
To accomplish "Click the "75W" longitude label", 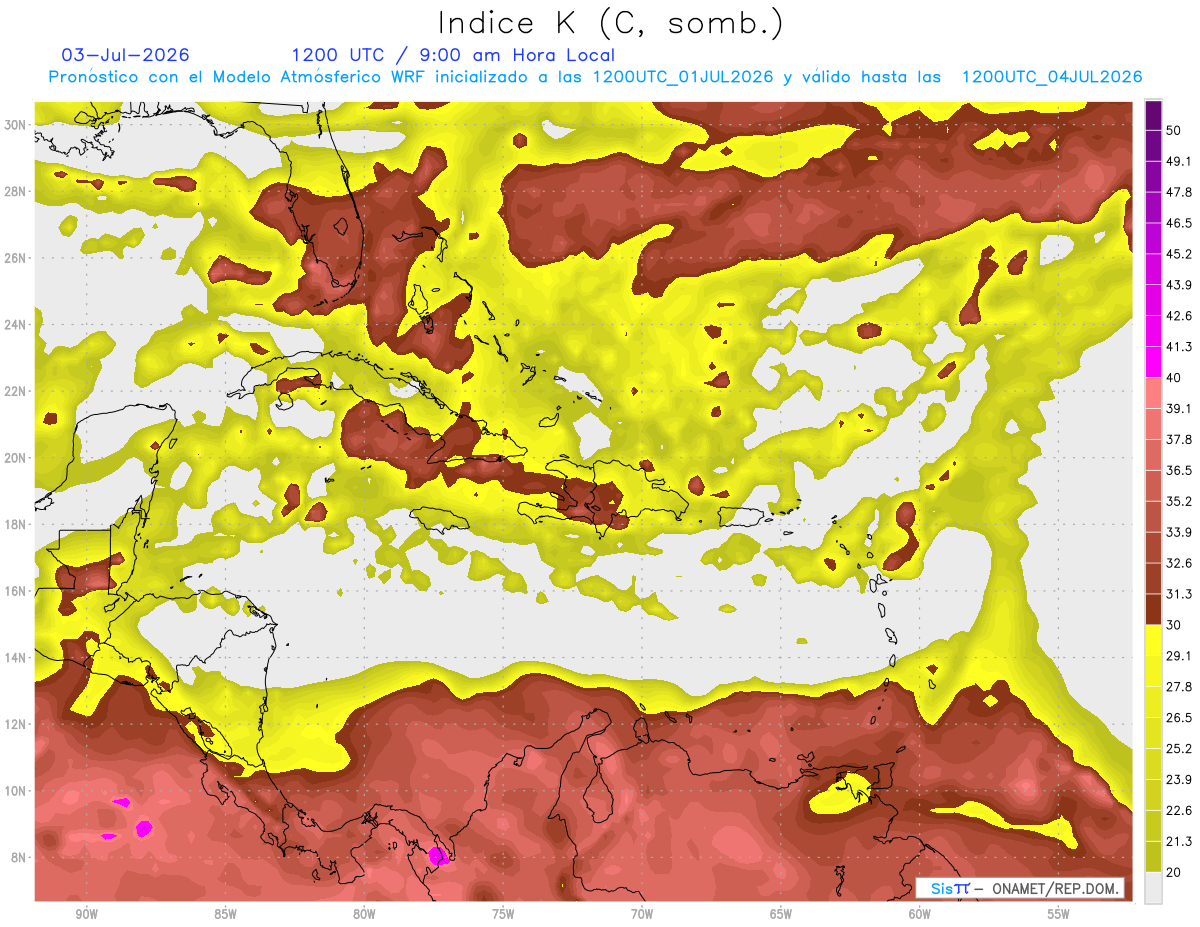I will point(503,915).
